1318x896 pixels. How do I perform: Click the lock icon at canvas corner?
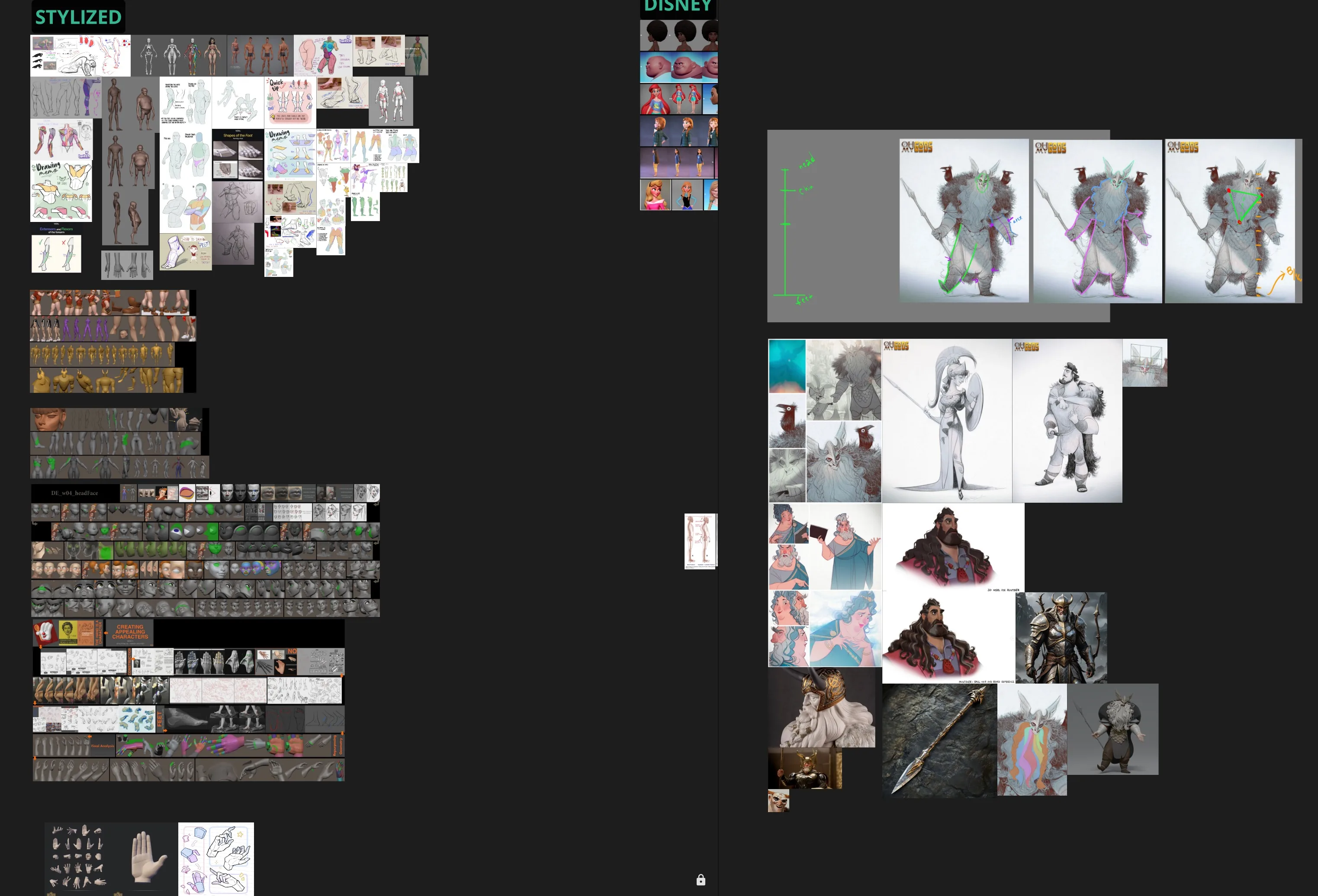[x=701, y=880]
